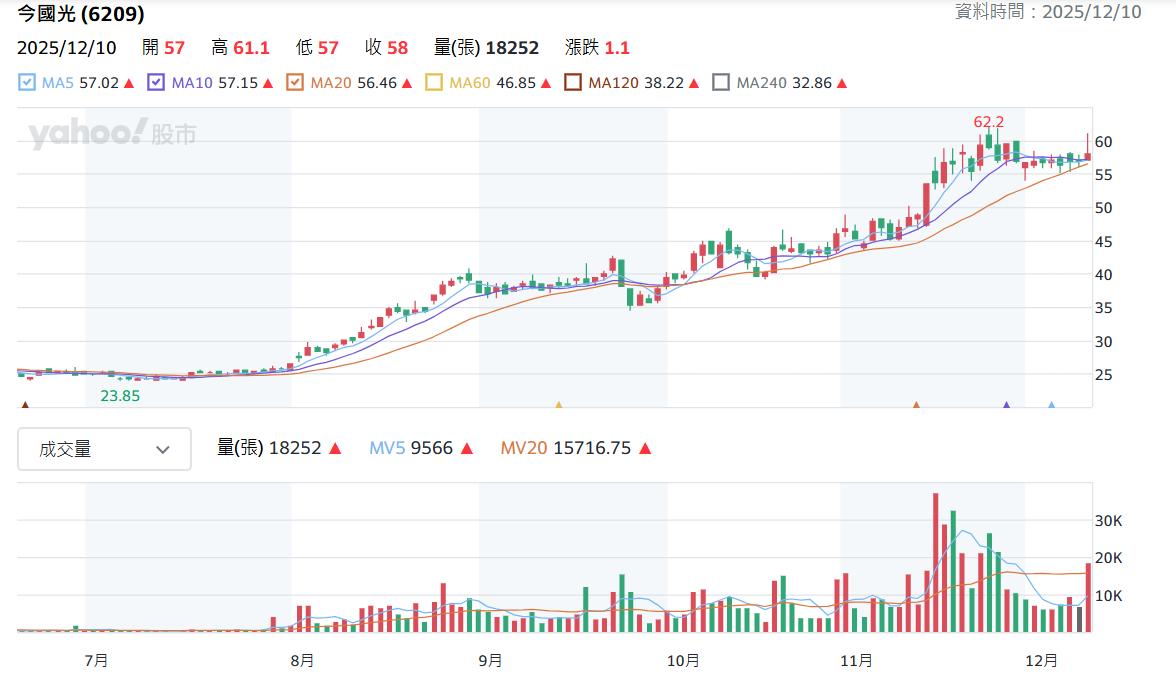
Task: Enable the MA60 moving average line
Action: (x=434, y=82)
